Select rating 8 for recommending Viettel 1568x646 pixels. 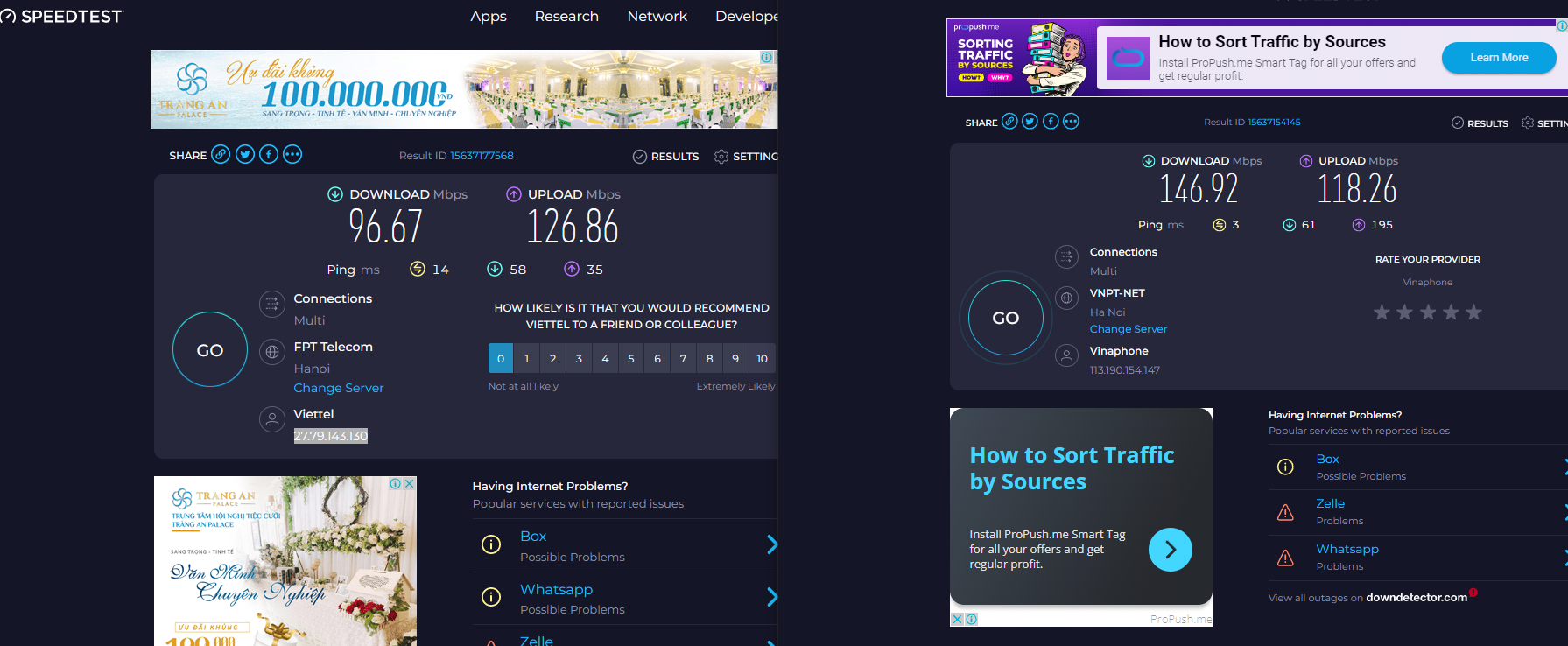point(709,359)
